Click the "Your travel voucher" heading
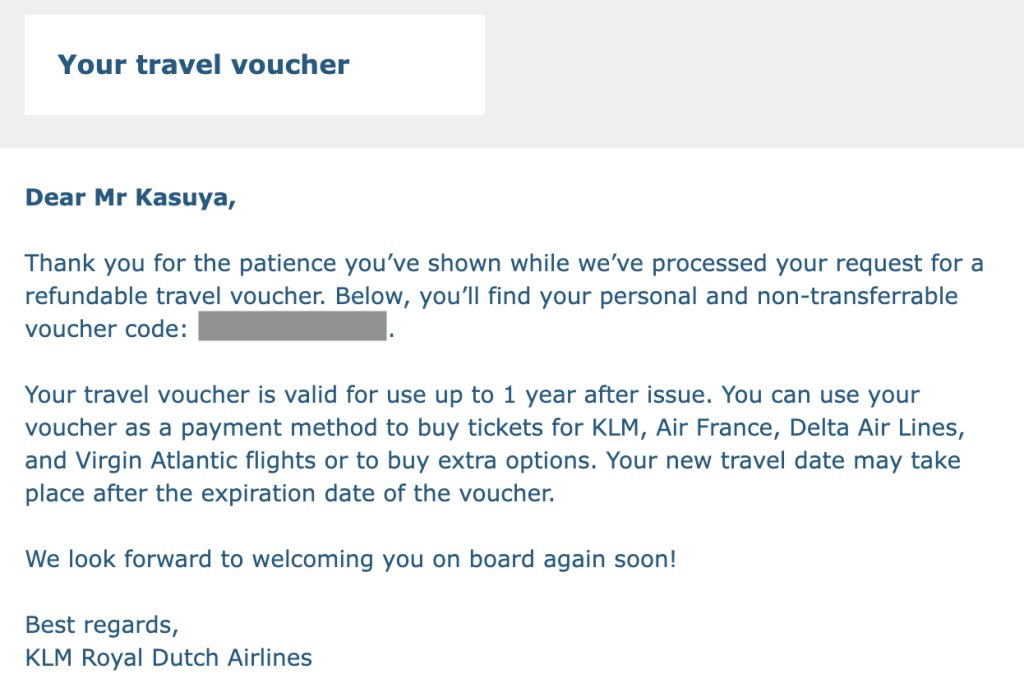This screenshot has height=697, width=1024. pyautogui.click(x=203, y=65)
